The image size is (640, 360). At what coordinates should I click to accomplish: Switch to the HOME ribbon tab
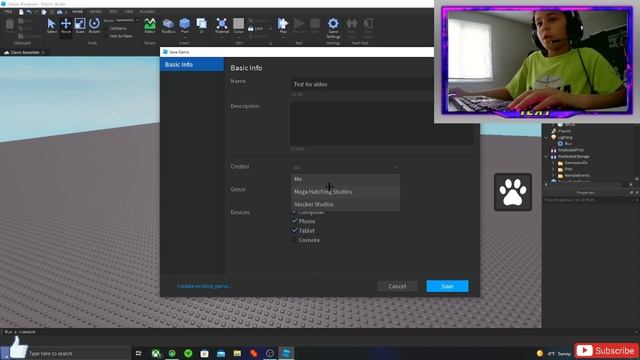(77, 12)
